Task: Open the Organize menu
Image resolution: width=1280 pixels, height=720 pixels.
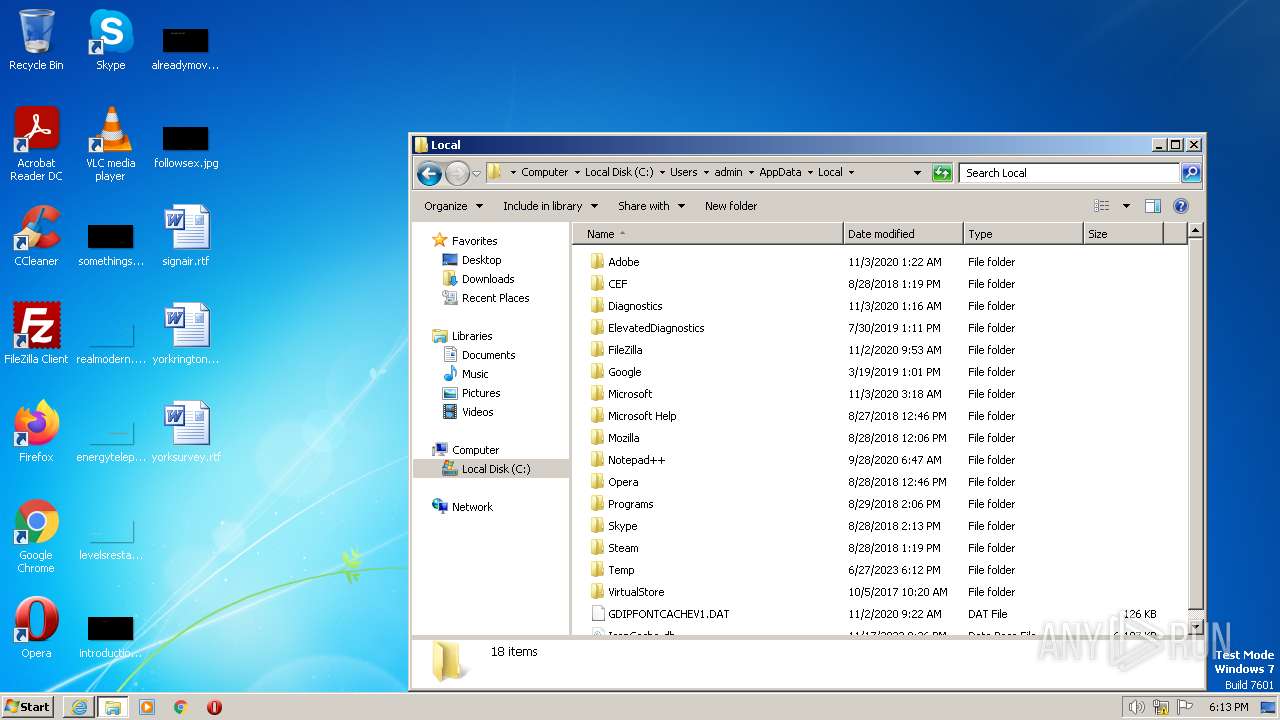Action: click(453, 206)
